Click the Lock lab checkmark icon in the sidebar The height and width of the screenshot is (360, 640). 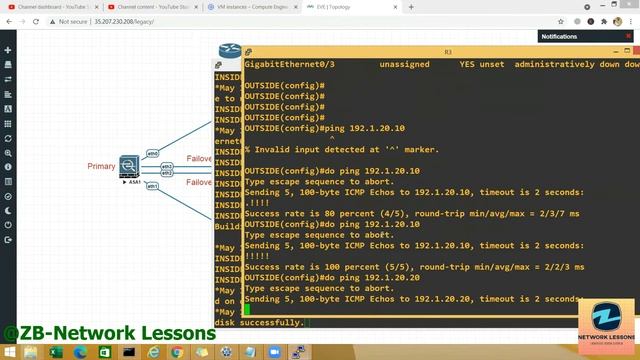[8, 196]
